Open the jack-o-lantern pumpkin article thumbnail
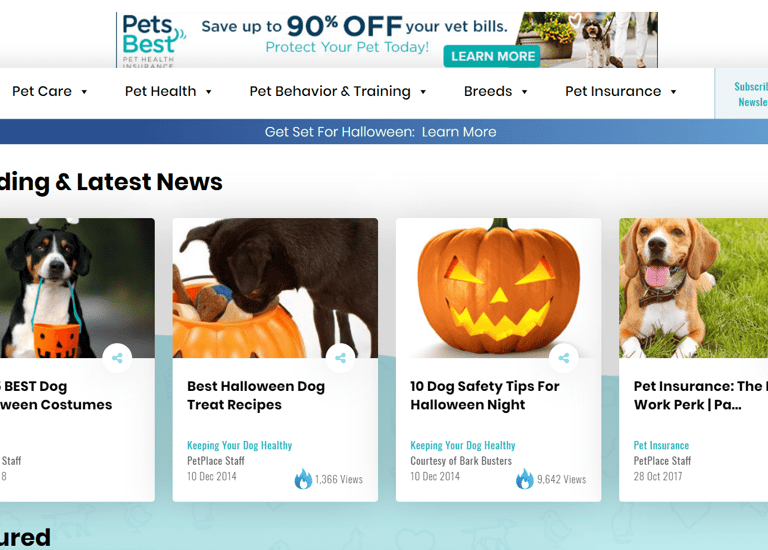768x550 pixels. 498,288
